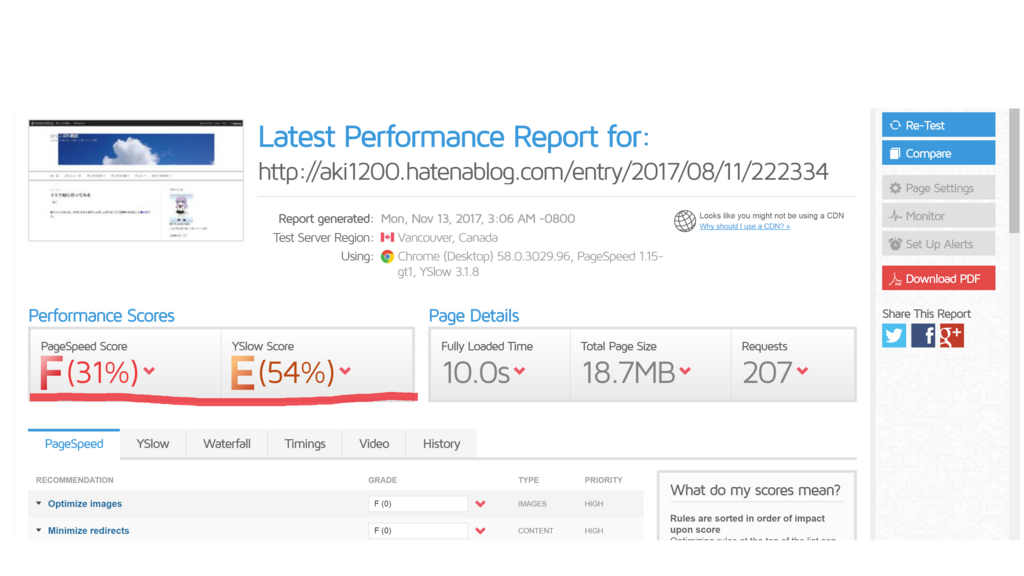Screen dimensions: 1024x576
Task: Expand YSlow Score arrow
Action: pyautogui.click(x=345, y=371)
